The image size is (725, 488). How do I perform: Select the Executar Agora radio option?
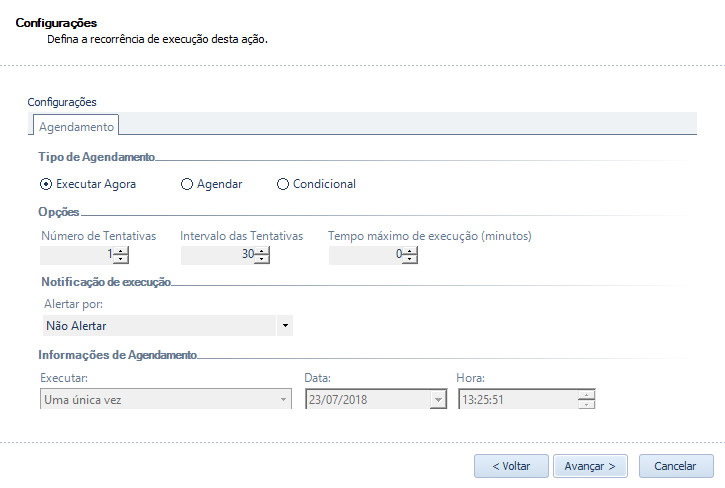coord(45,184)
